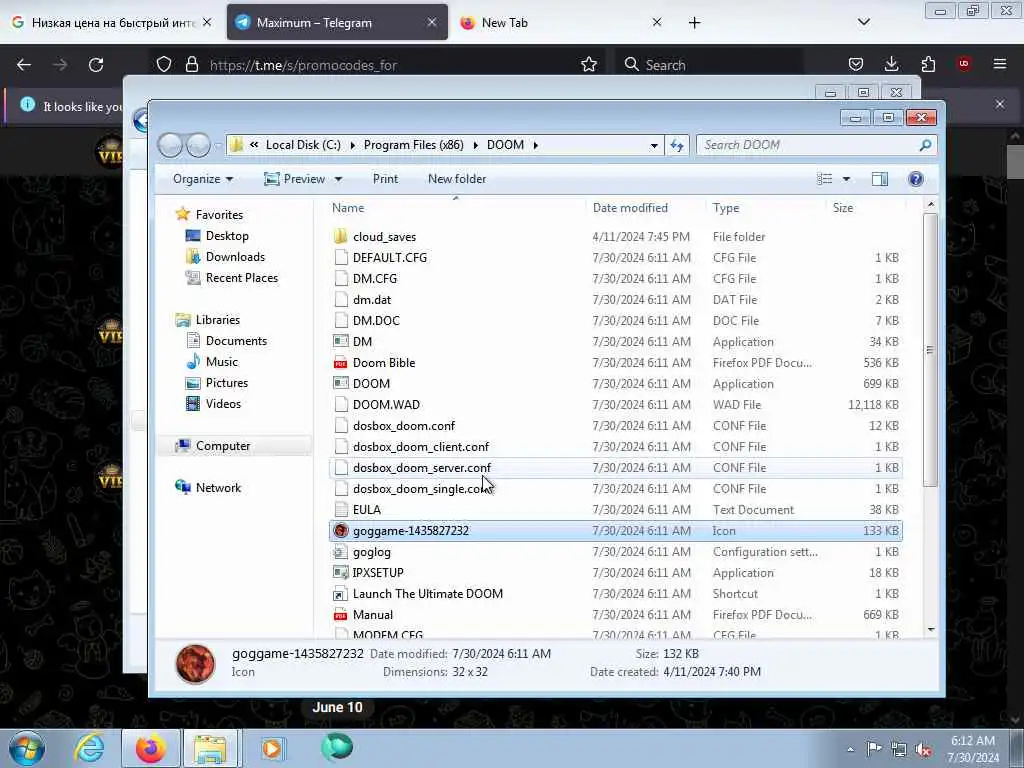1024x768 pixels.
Task: Select the DOOM.WAD file row
Action: 616,404
